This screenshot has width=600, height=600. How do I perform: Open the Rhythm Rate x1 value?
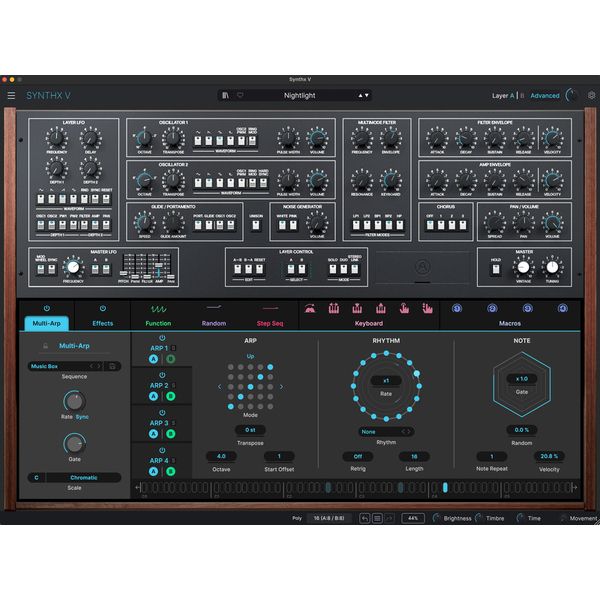pos(386,380)
